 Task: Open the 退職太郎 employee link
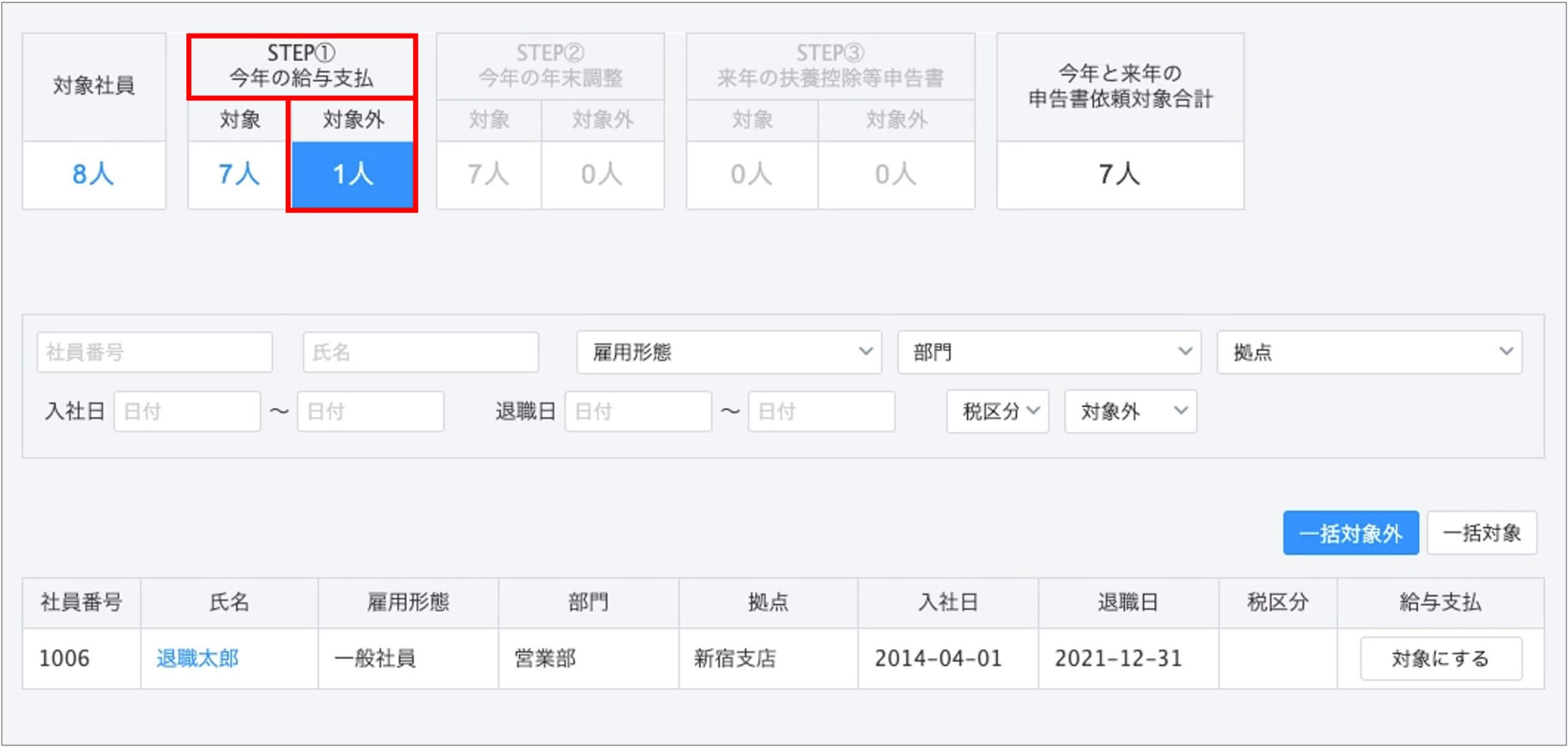197,659
